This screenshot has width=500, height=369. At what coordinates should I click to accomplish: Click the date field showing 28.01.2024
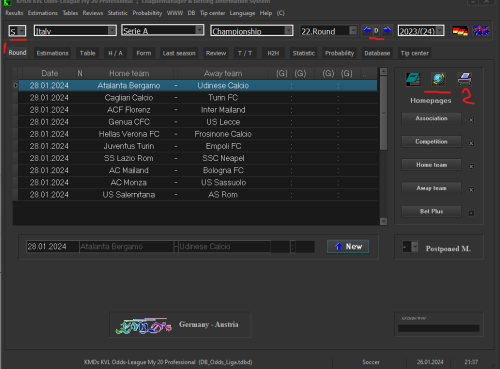[x=52, y=247]
